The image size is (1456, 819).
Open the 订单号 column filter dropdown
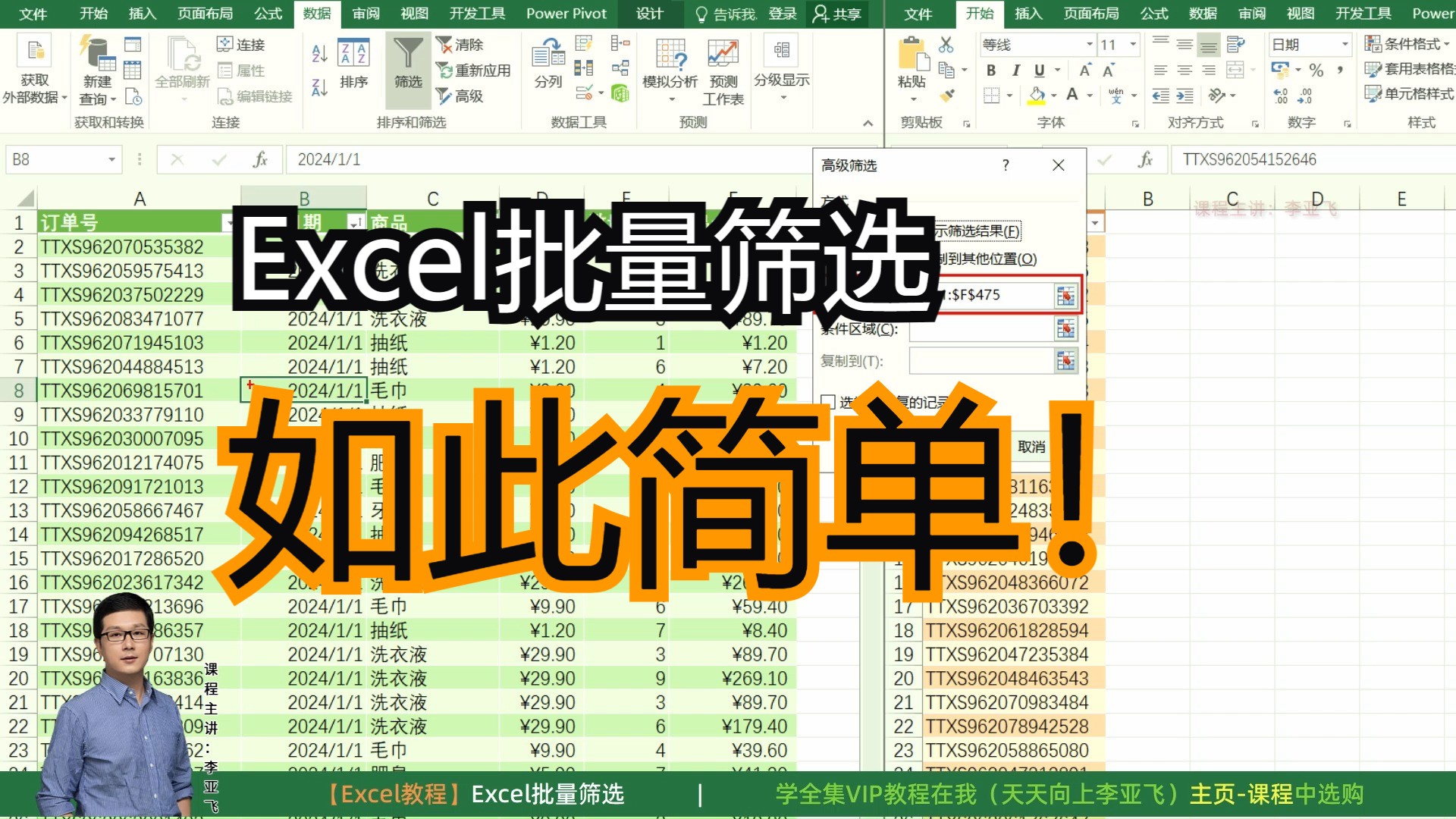(x=231, y=222)
